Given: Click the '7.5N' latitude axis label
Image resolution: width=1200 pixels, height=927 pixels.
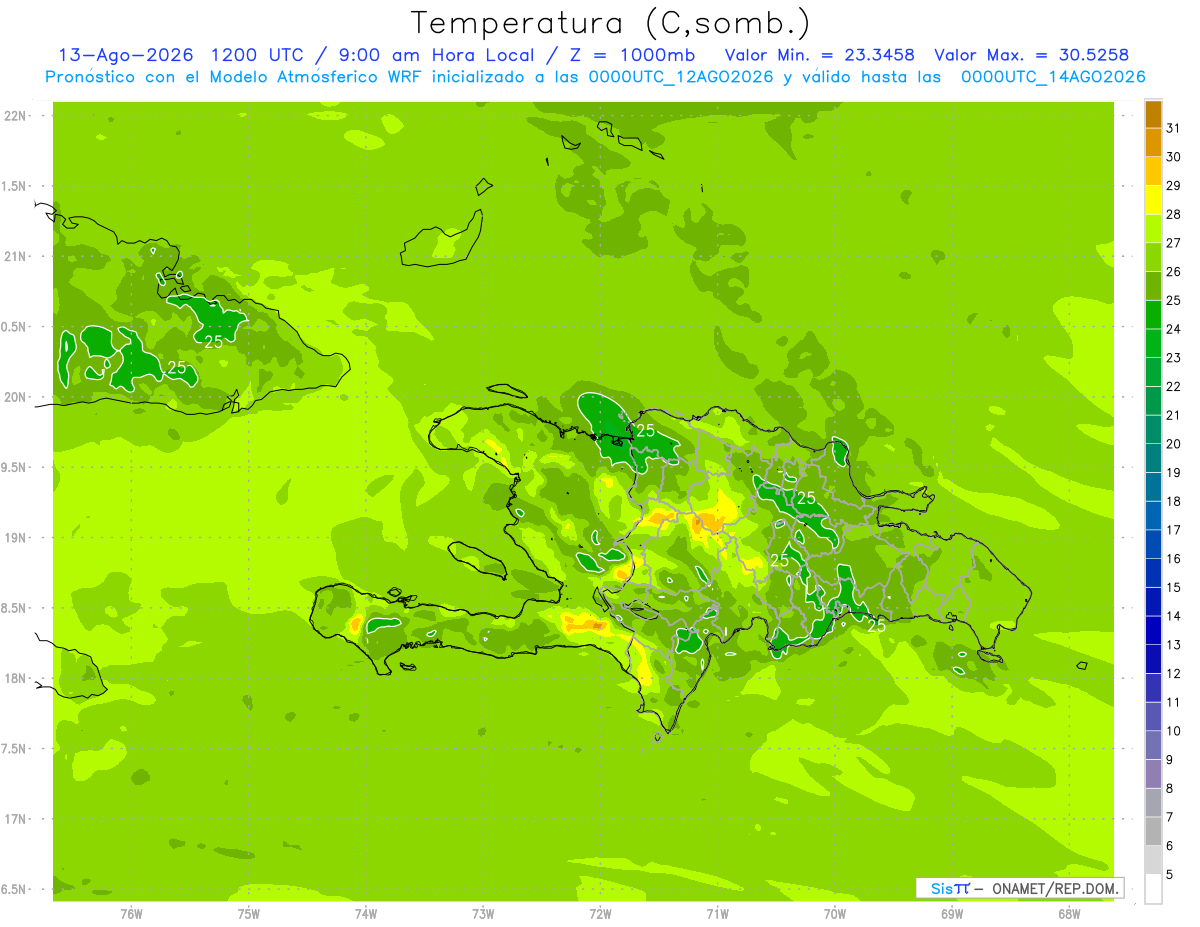Looking at the screenshot, I should tap(15, 748).
